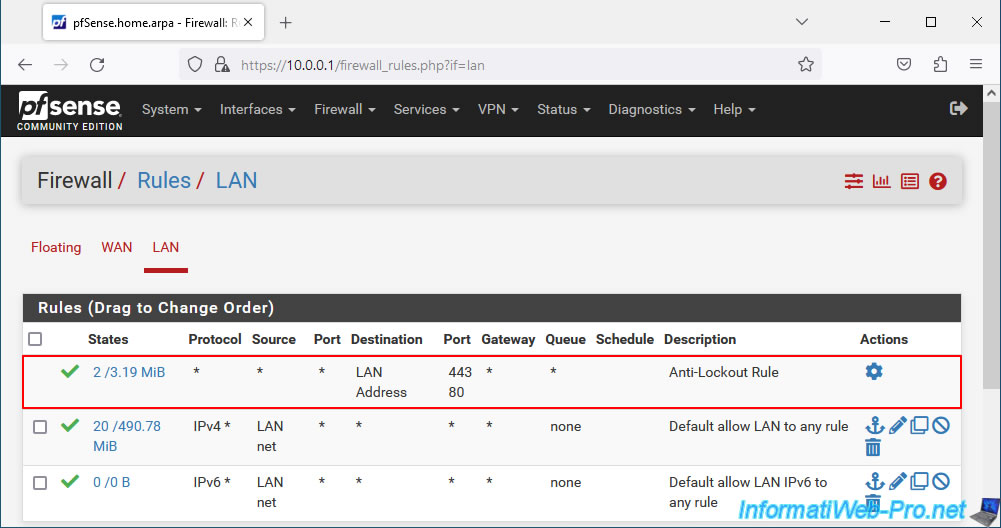This screenshot has height=528, width=1001.
Task: Expand the Interfaces menu
Action: tap(258, 109)
